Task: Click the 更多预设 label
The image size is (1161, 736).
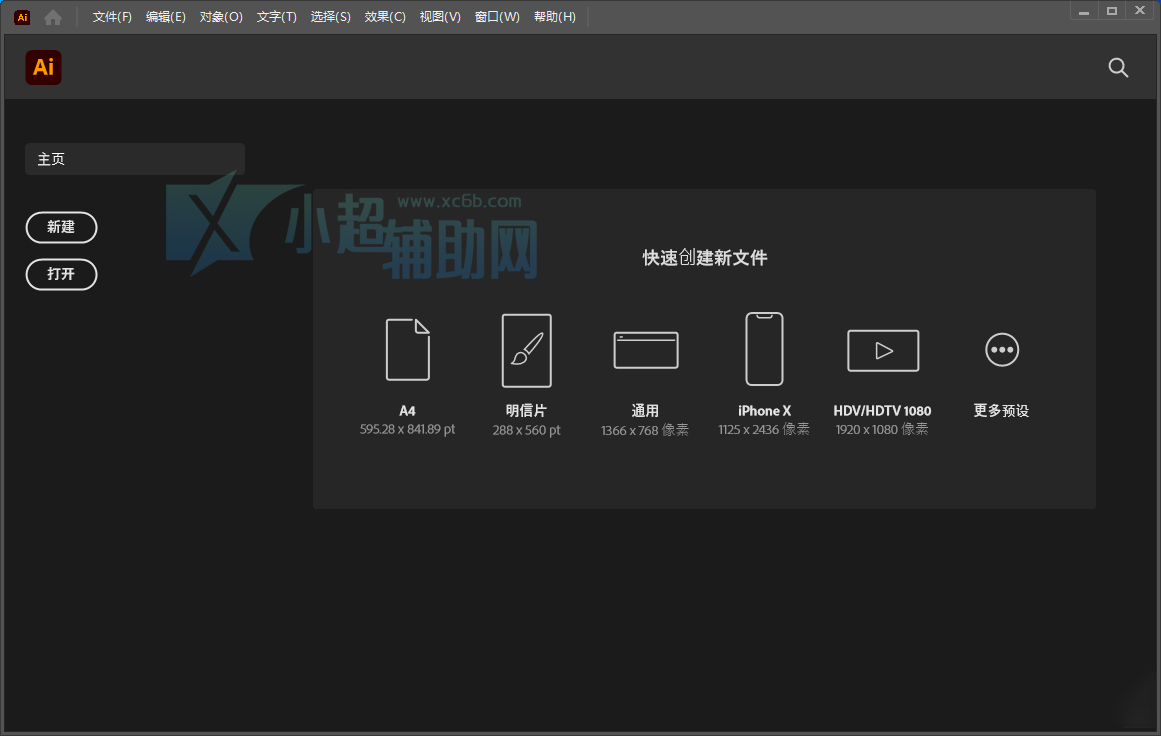Action: (1001, 411)
